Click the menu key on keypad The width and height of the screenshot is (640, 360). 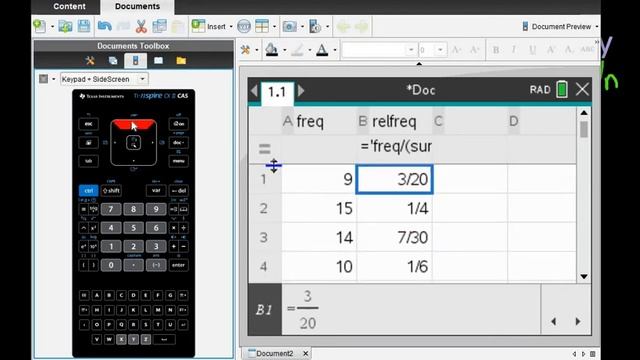(179, 161)
